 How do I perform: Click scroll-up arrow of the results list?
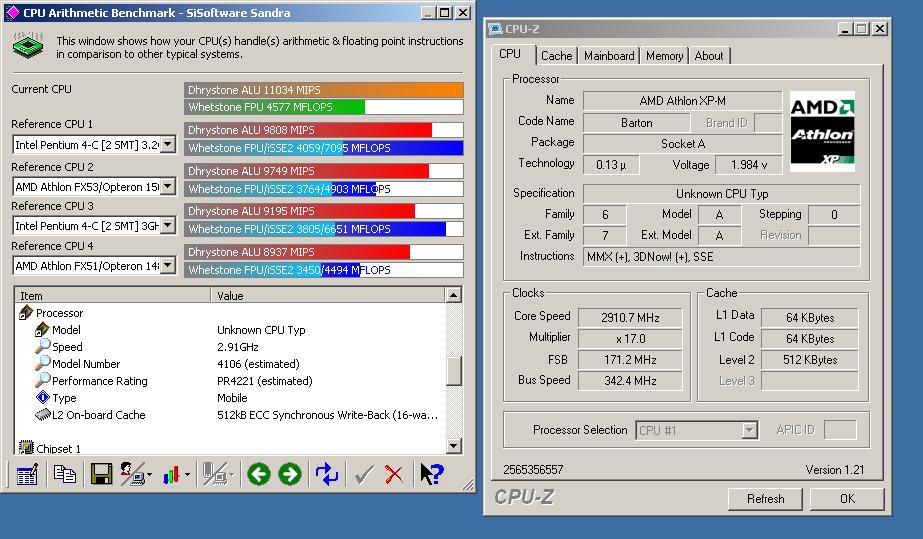pos(453,295)
